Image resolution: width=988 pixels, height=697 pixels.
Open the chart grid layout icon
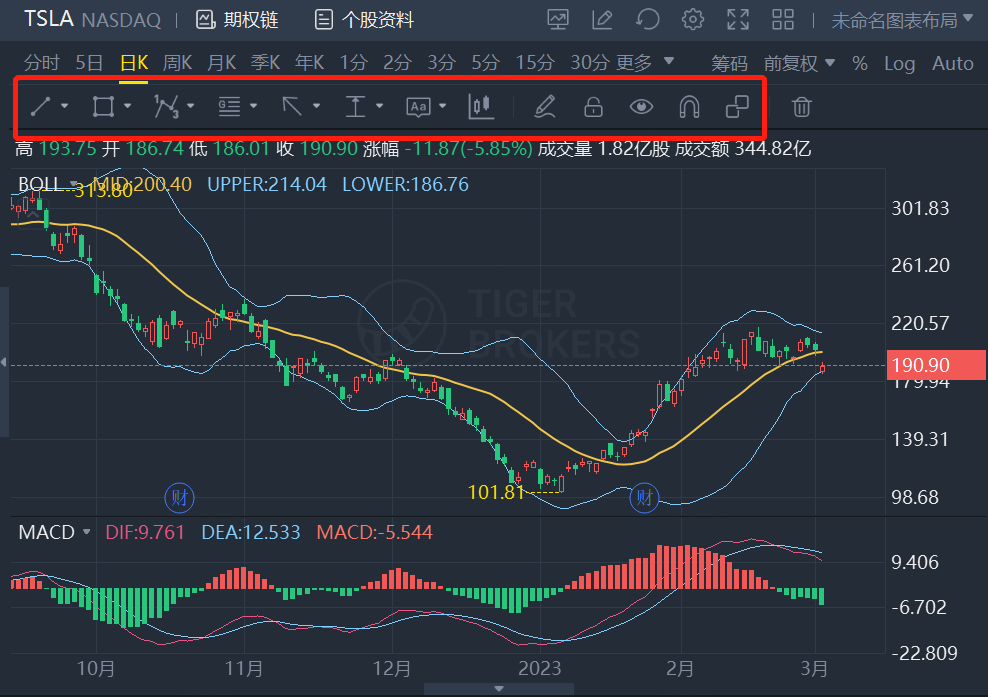[x=783, y=20]
